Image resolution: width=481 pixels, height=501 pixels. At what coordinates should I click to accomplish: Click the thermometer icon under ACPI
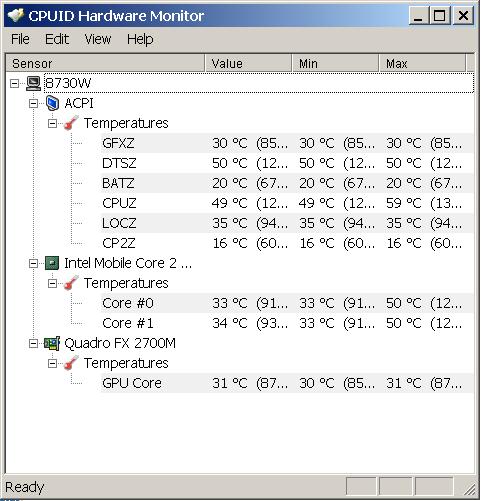[x=71, y=123]
